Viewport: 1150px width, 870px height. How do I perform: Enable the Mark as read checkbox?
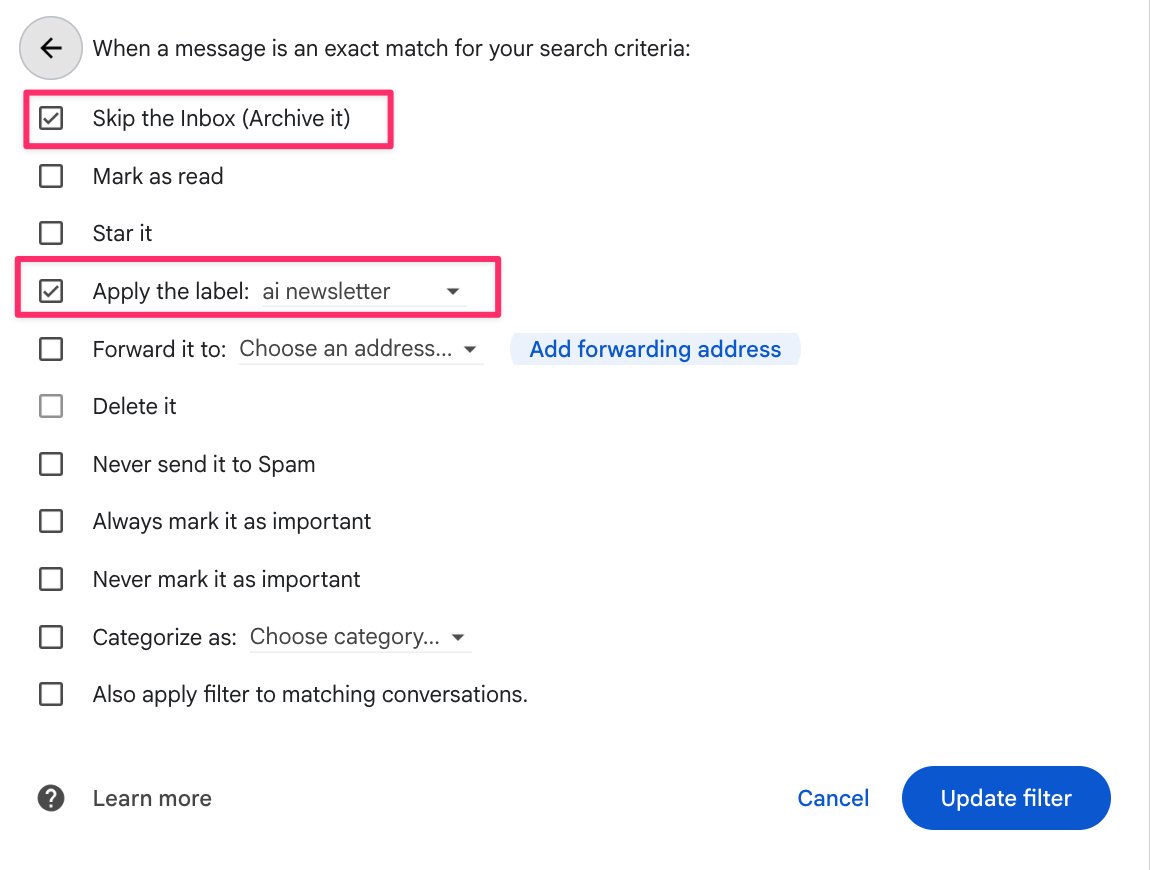pos(51,176)
